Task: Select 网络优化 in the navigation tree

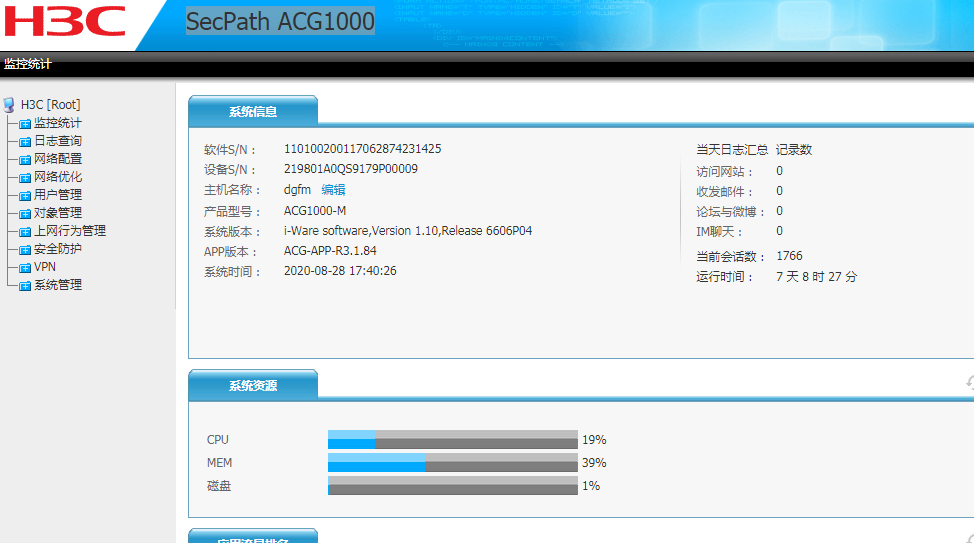Action: click(x=58, y=177)
